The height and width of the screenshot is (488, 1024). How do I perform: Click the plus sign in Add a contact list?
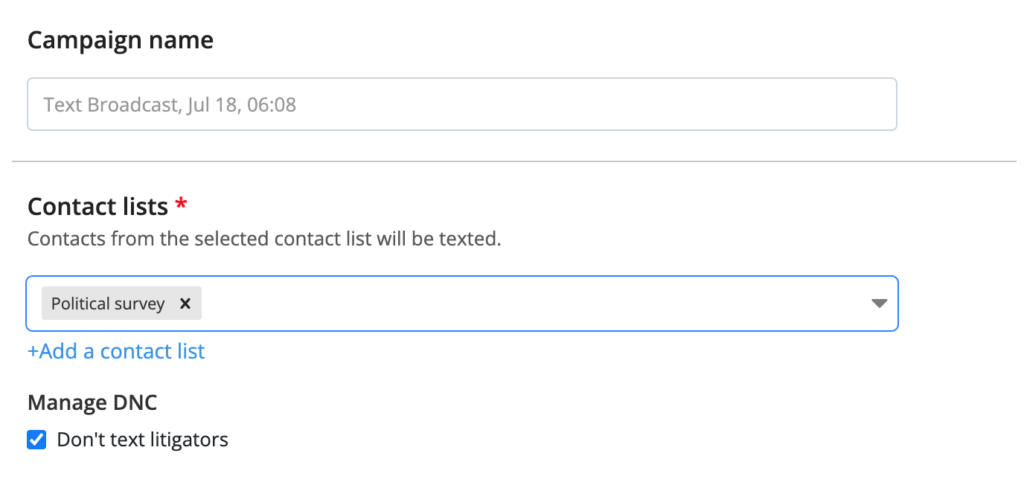pyautogui.click(x=33, y=352)
